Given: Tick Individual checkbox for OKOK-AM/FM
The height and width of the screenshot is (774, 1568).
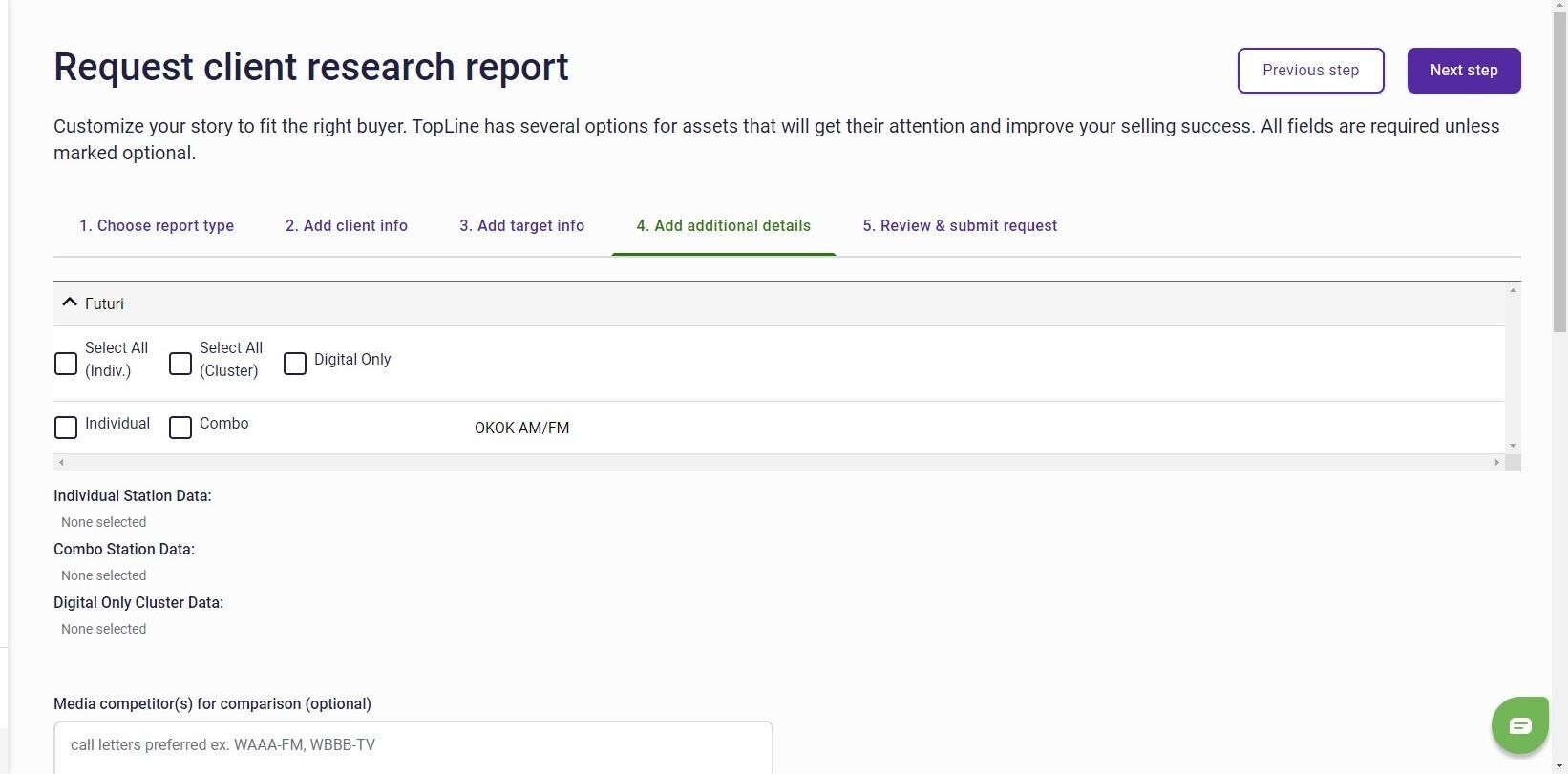Looking at the screenshot, I should coord(66,428).
